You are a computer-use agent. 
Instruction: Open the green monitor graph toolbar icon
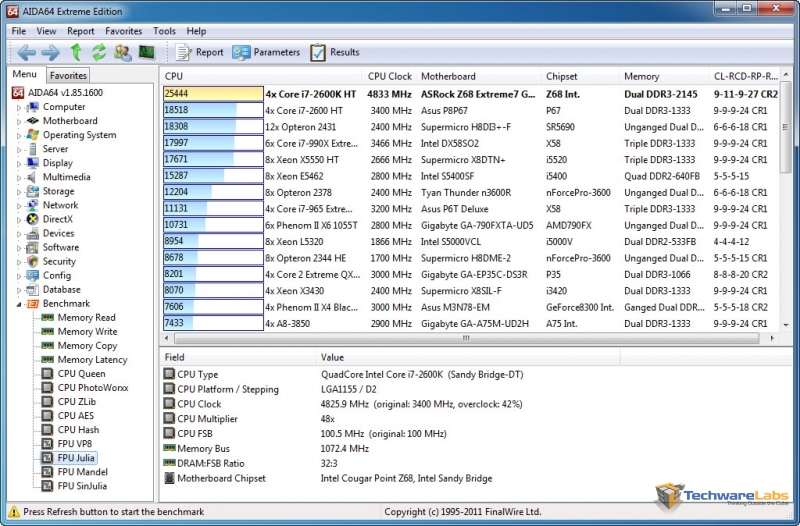point(147,52)
